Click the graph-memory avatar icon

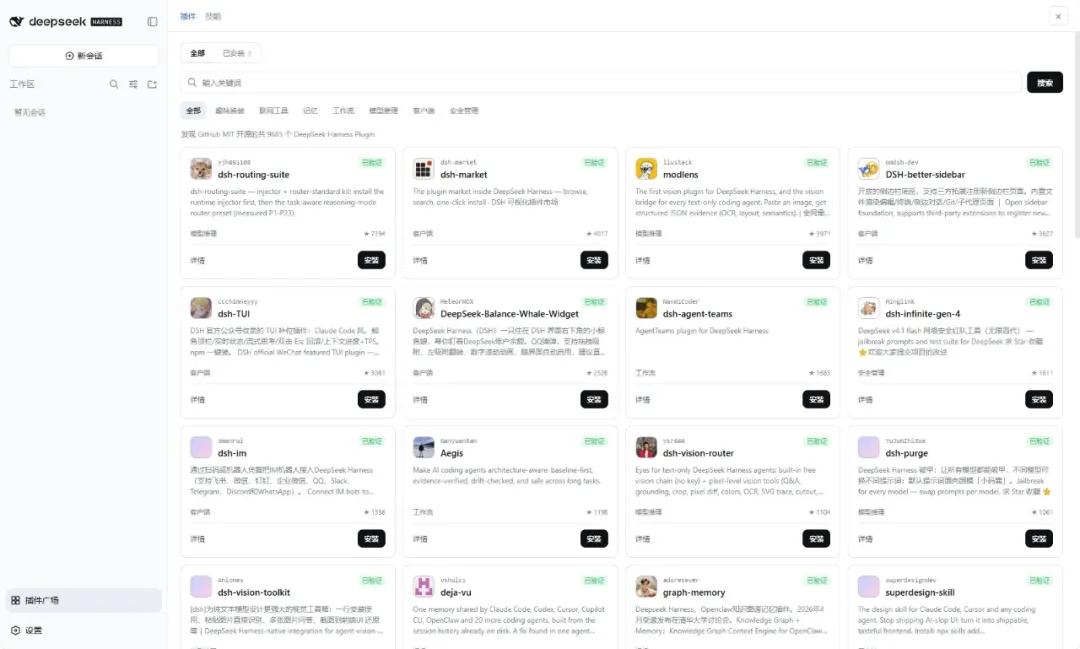tap(646, 586)
